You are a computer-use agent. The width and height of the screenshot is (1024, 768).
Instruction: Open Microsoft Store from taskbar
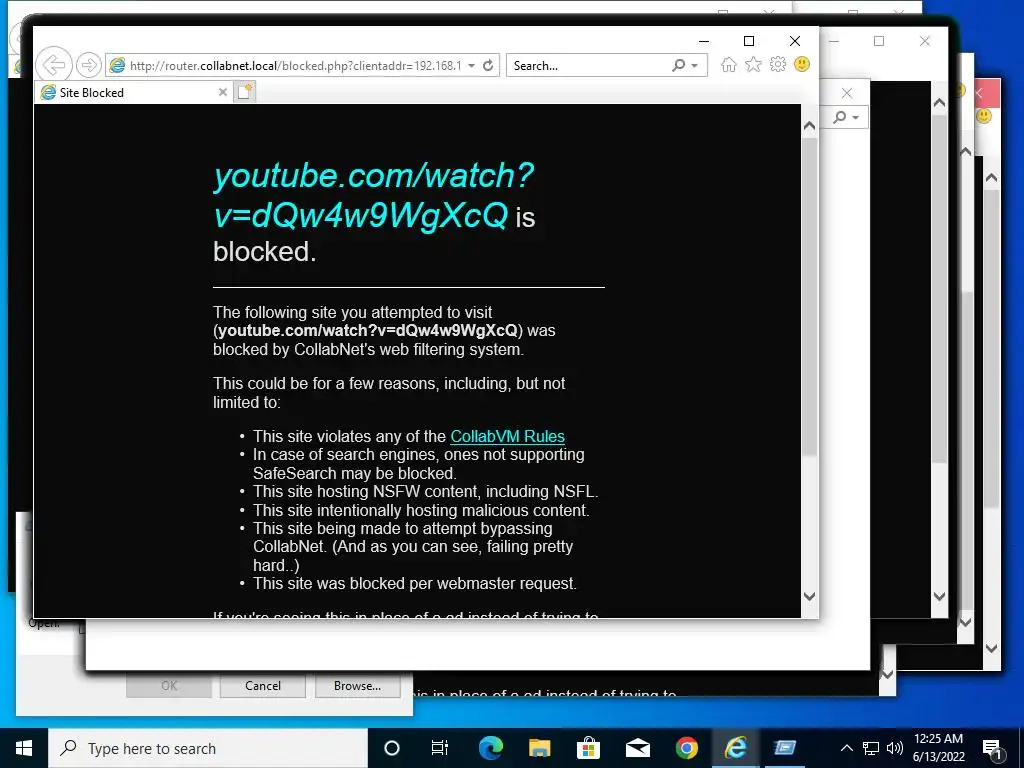588,748
